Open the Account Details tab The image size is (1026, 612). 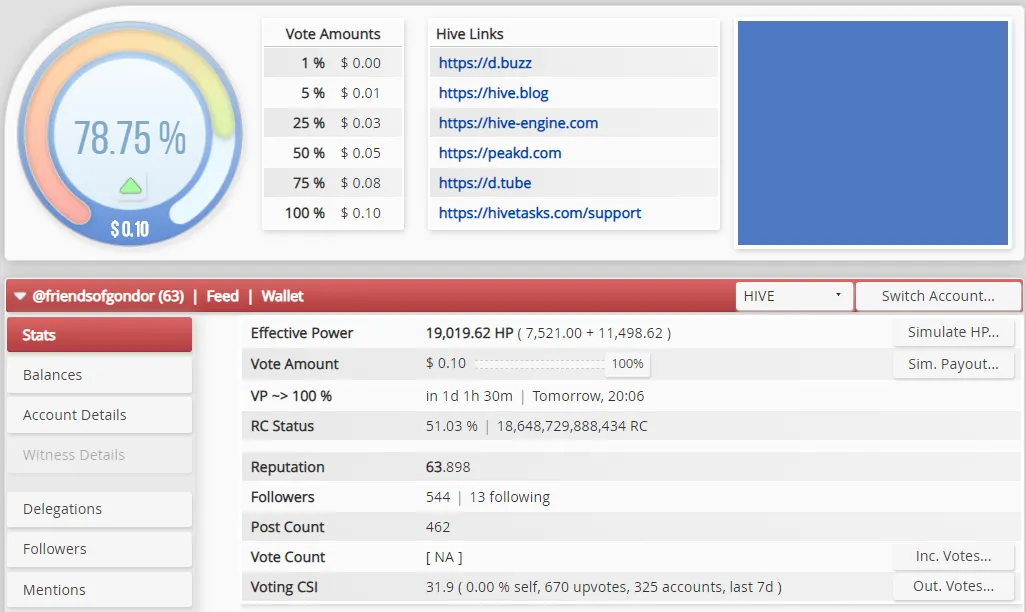pos(99,415)
